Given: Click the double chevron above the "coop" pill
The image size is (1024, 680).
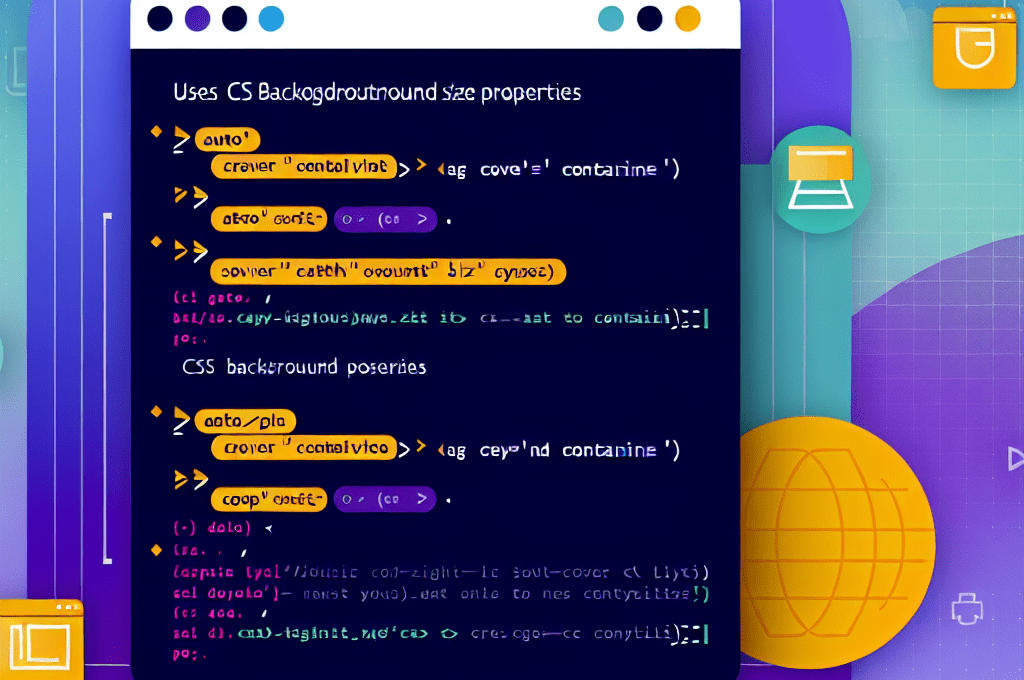Looking at the screenshot, I should coord(191,479).
